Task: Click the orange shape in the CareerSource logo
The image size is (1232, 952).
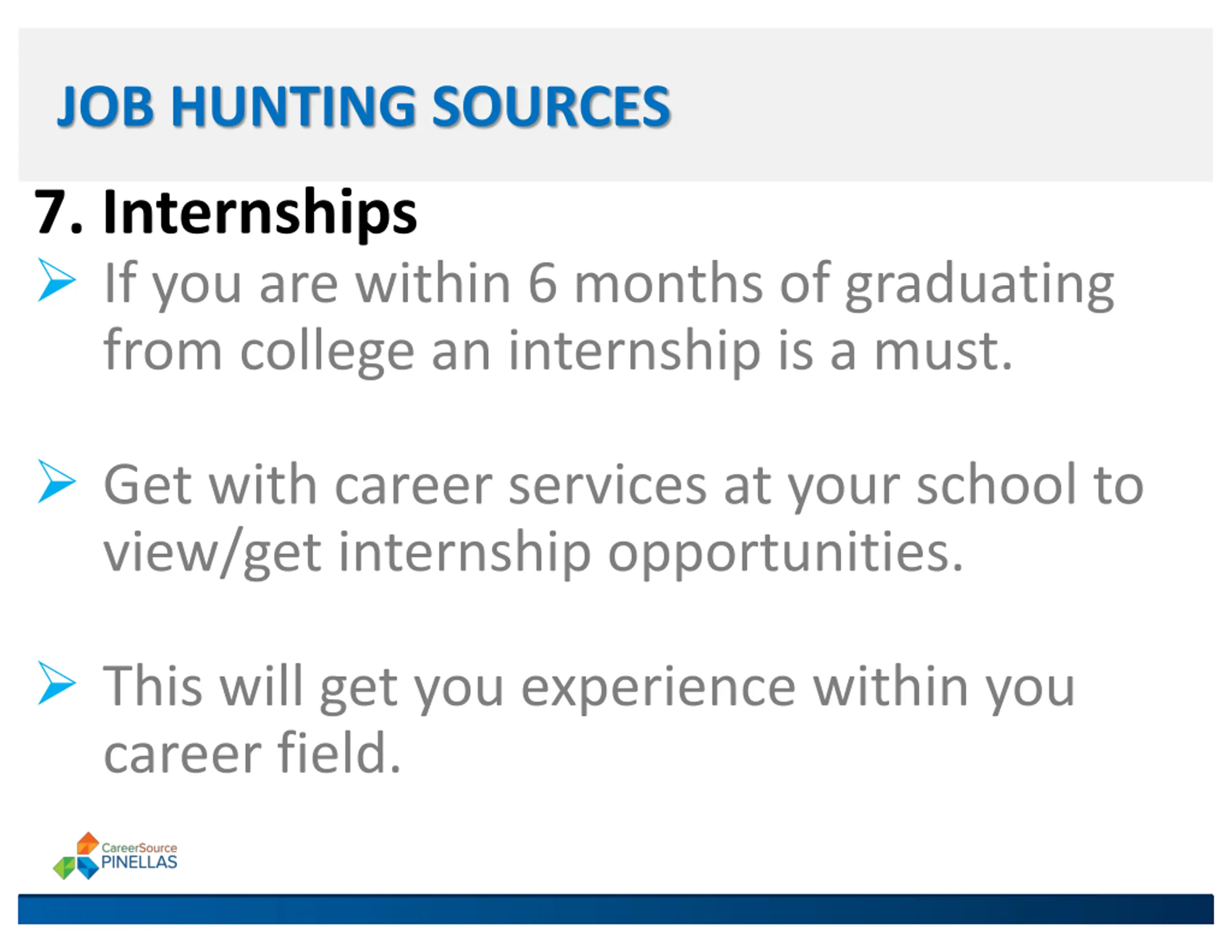Action: (x=88, y=843)
